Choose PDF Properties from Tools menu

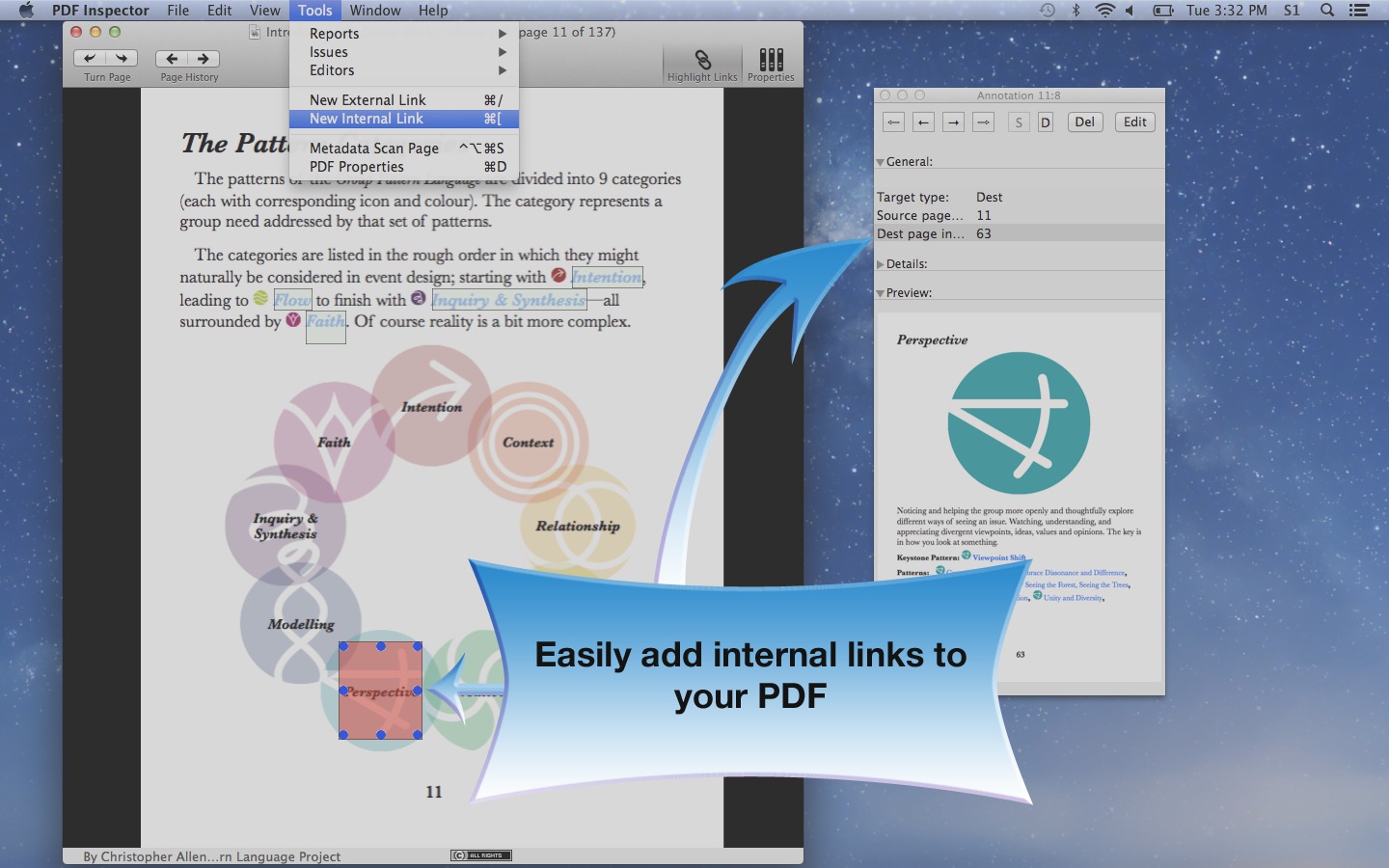[x=356, y=166]
